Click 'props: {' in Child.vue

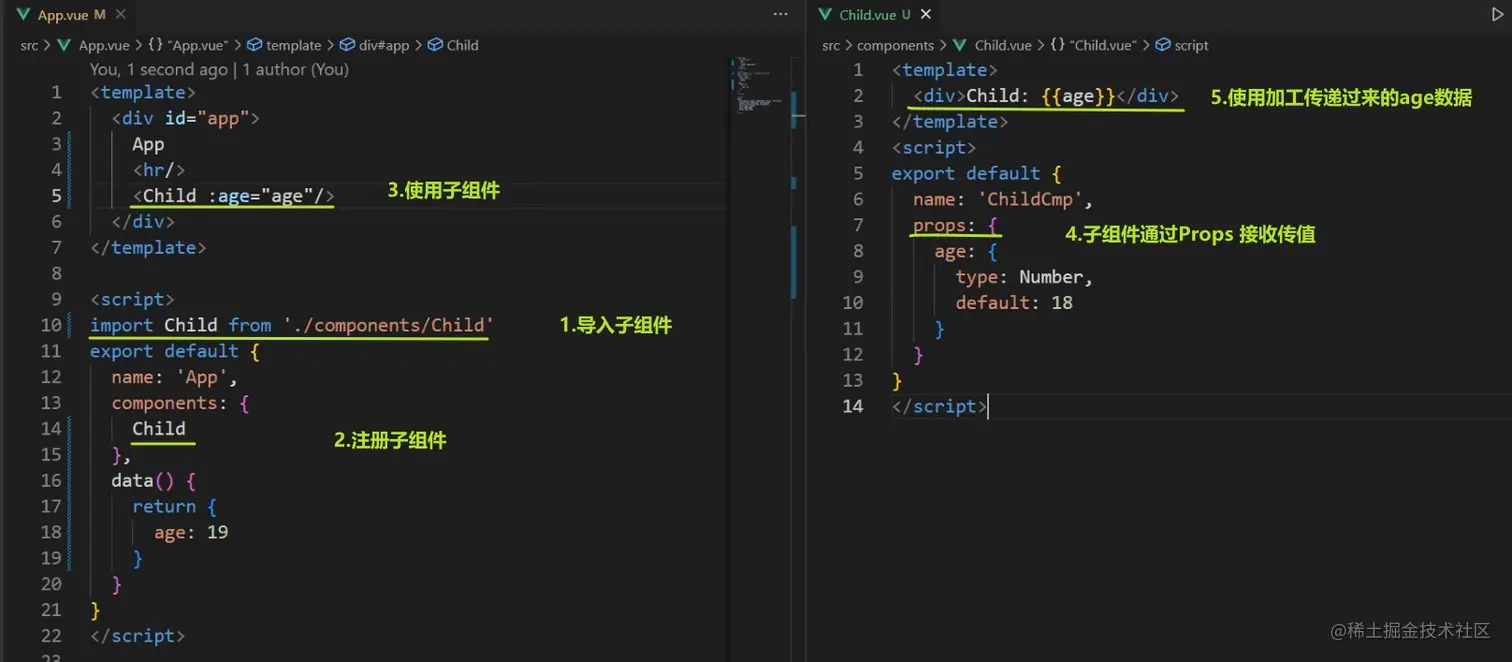[955, 225]
